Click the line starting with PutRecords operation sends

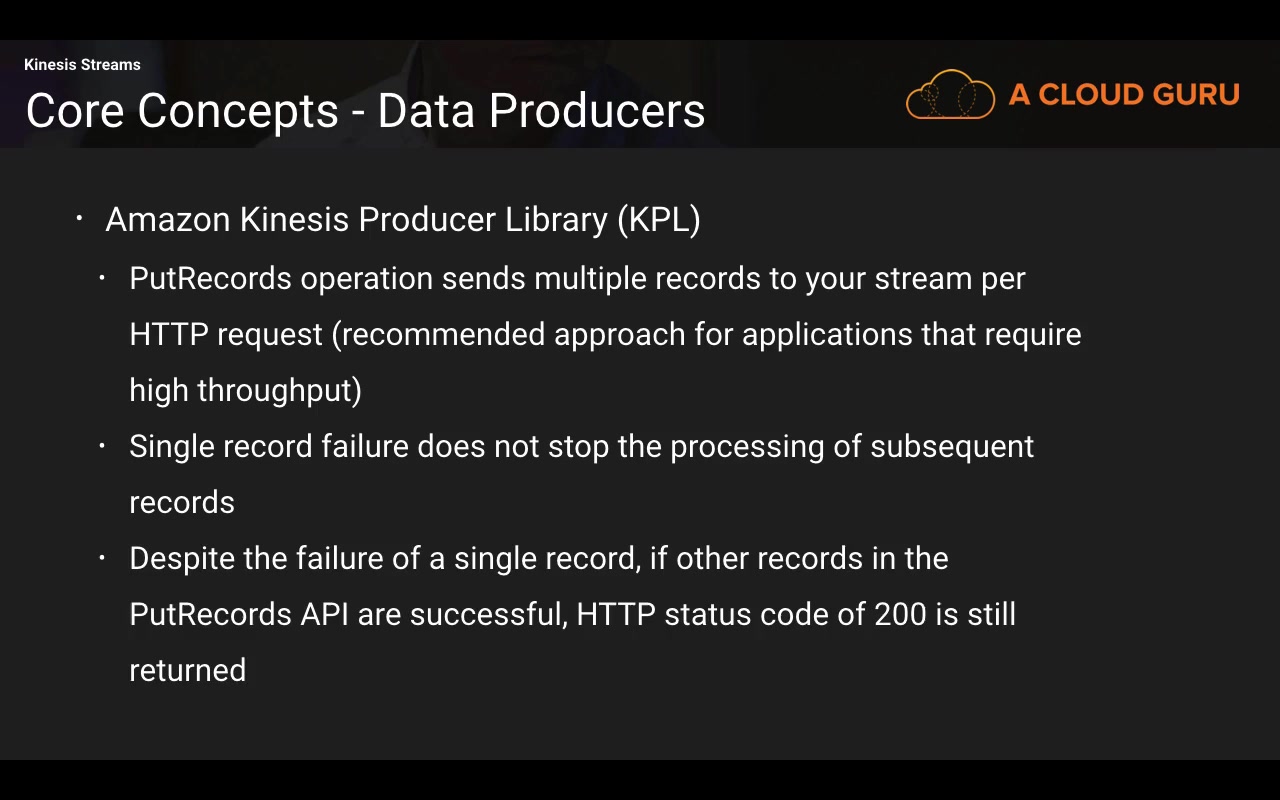(577, 278)
